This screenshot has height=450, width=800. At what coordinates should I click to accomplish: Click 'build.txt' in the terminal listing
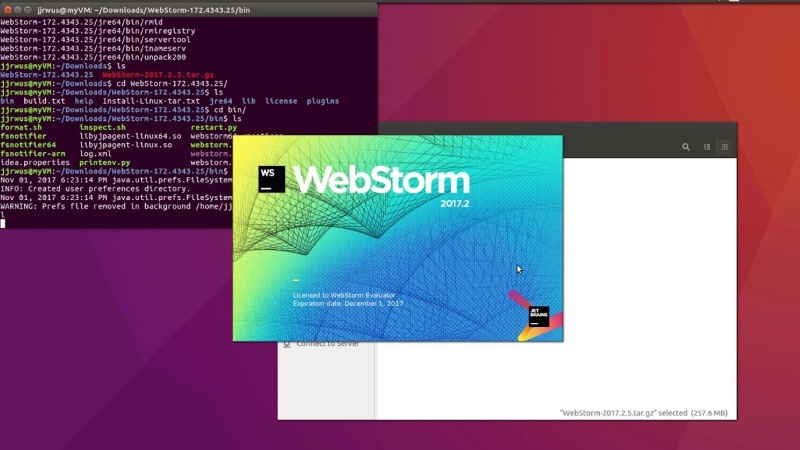pyautogui.click(x=44, y=101)
